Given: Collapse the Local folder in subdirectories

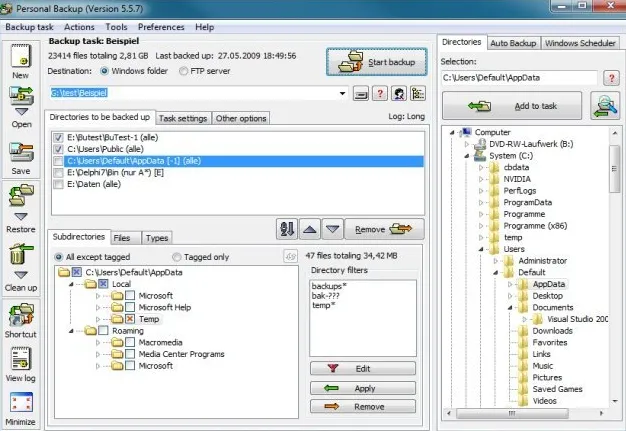Looking at the screenshot, I should click(x=71, y=285).
